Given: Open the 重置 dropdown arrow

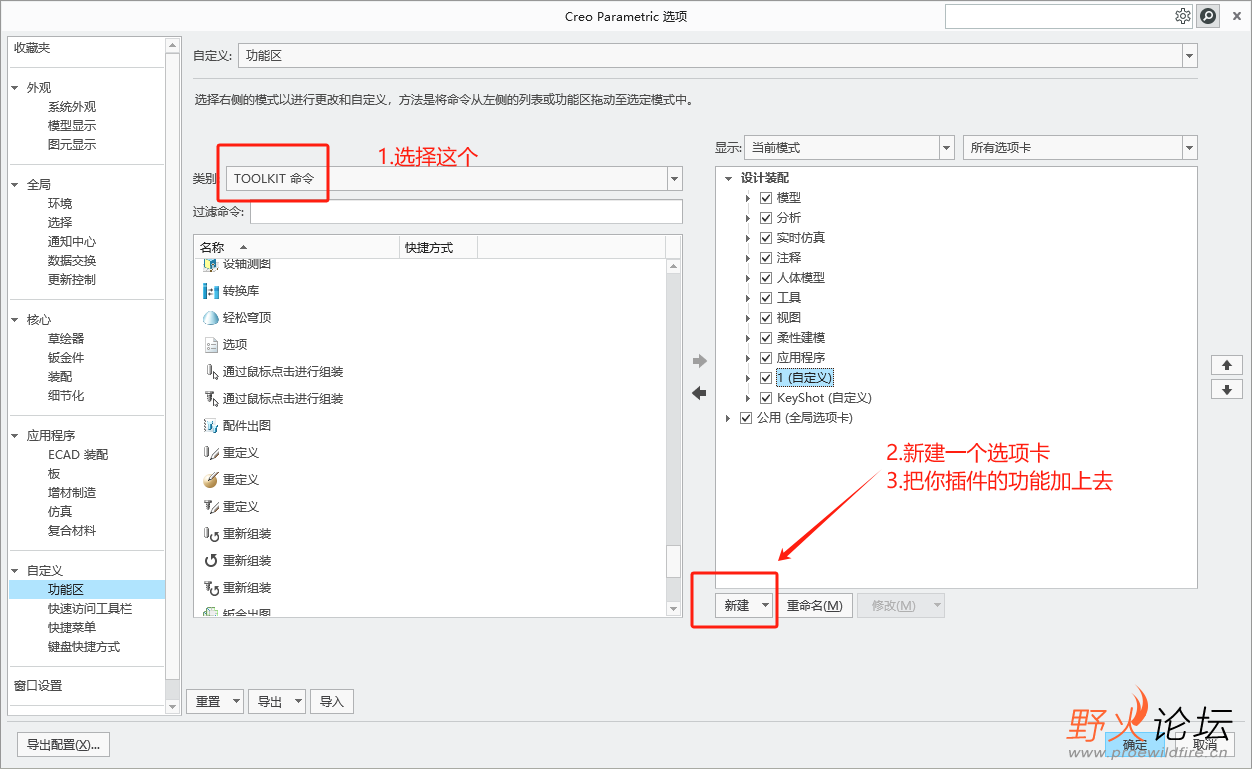Looking at the screenshot, I should 237,702.
